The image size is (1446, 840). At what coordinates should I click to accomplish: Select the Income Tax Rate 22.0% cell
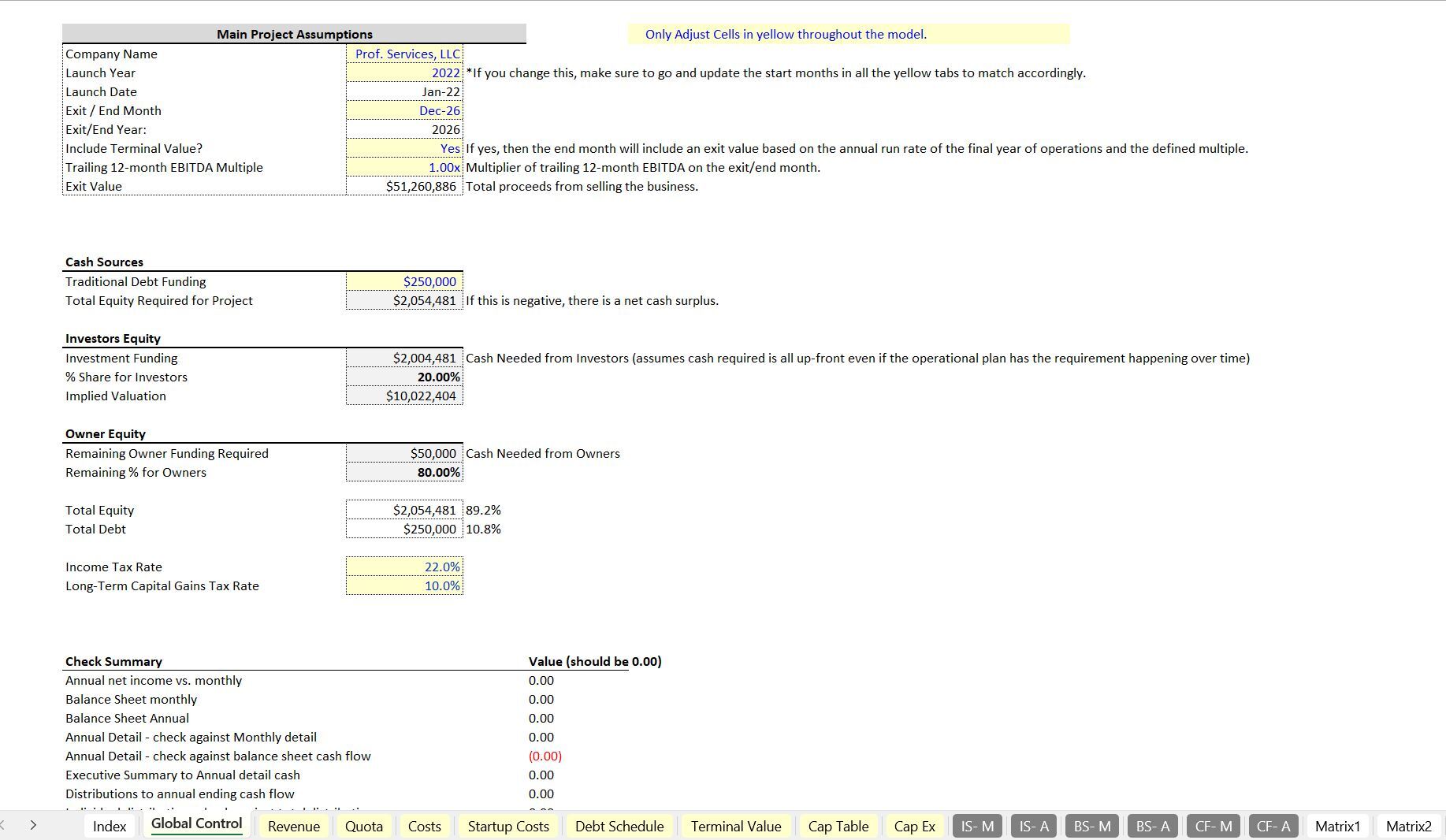click(404, 567)
